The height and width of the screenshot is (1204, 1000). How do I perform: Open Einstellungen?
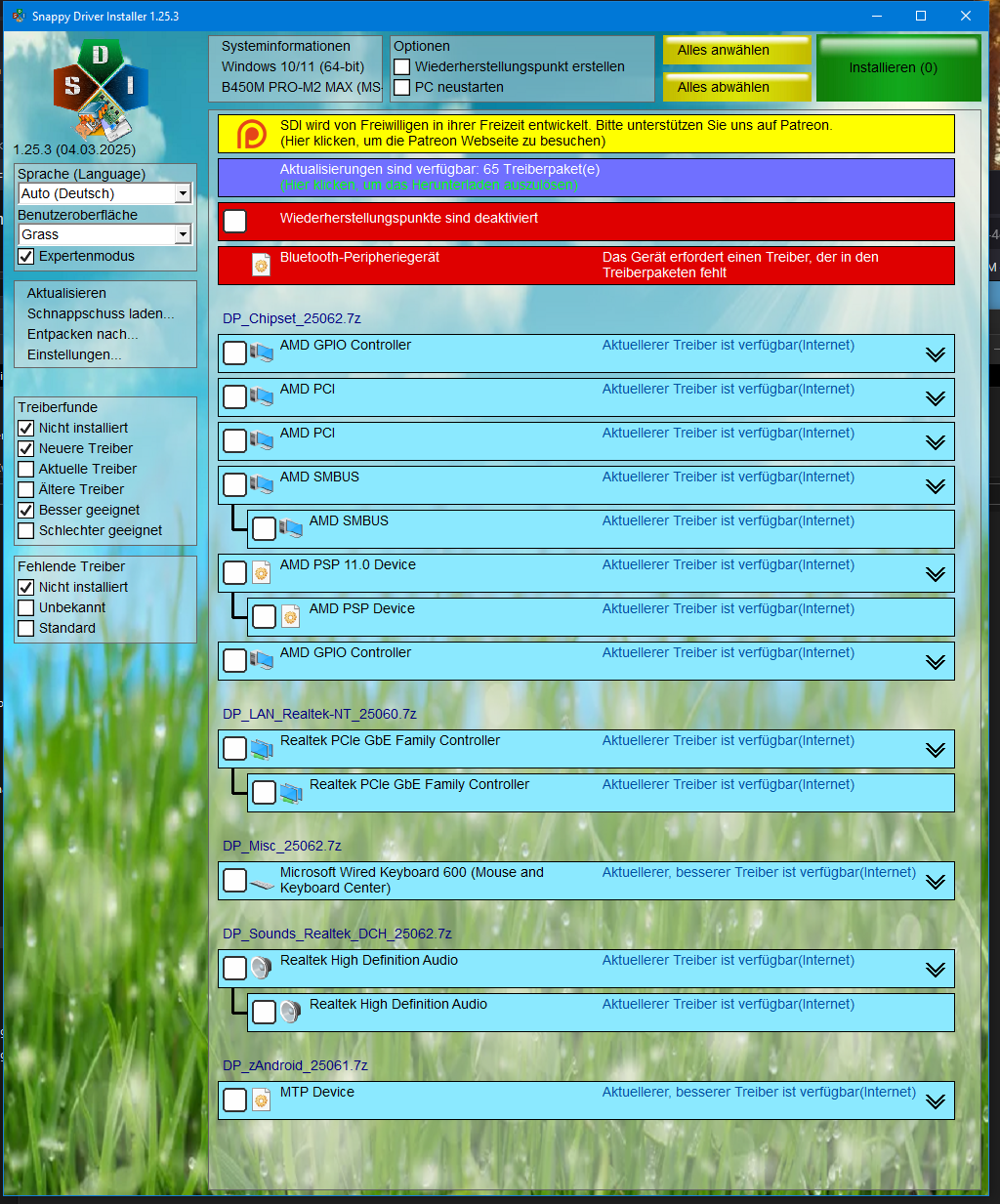tap(74, 354)
